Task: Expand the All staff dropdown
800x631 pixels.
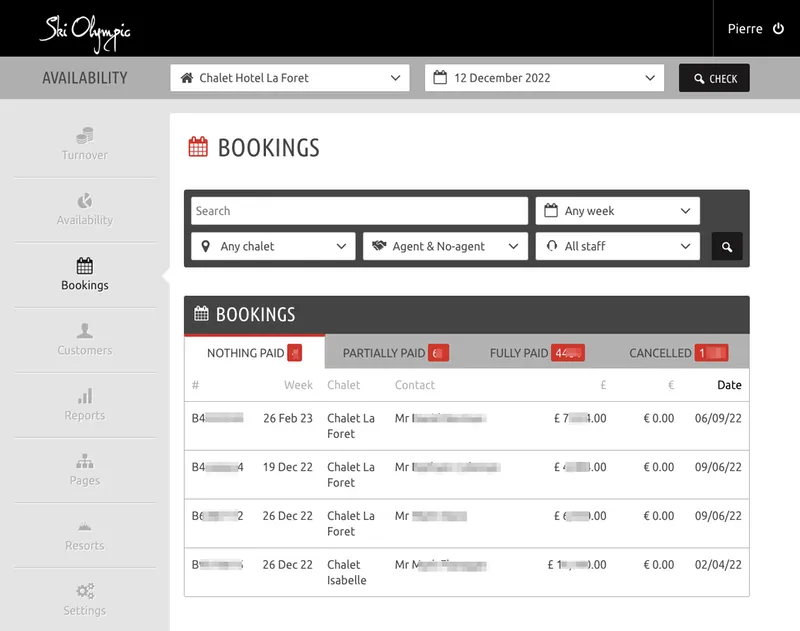Action: point(617,246)
